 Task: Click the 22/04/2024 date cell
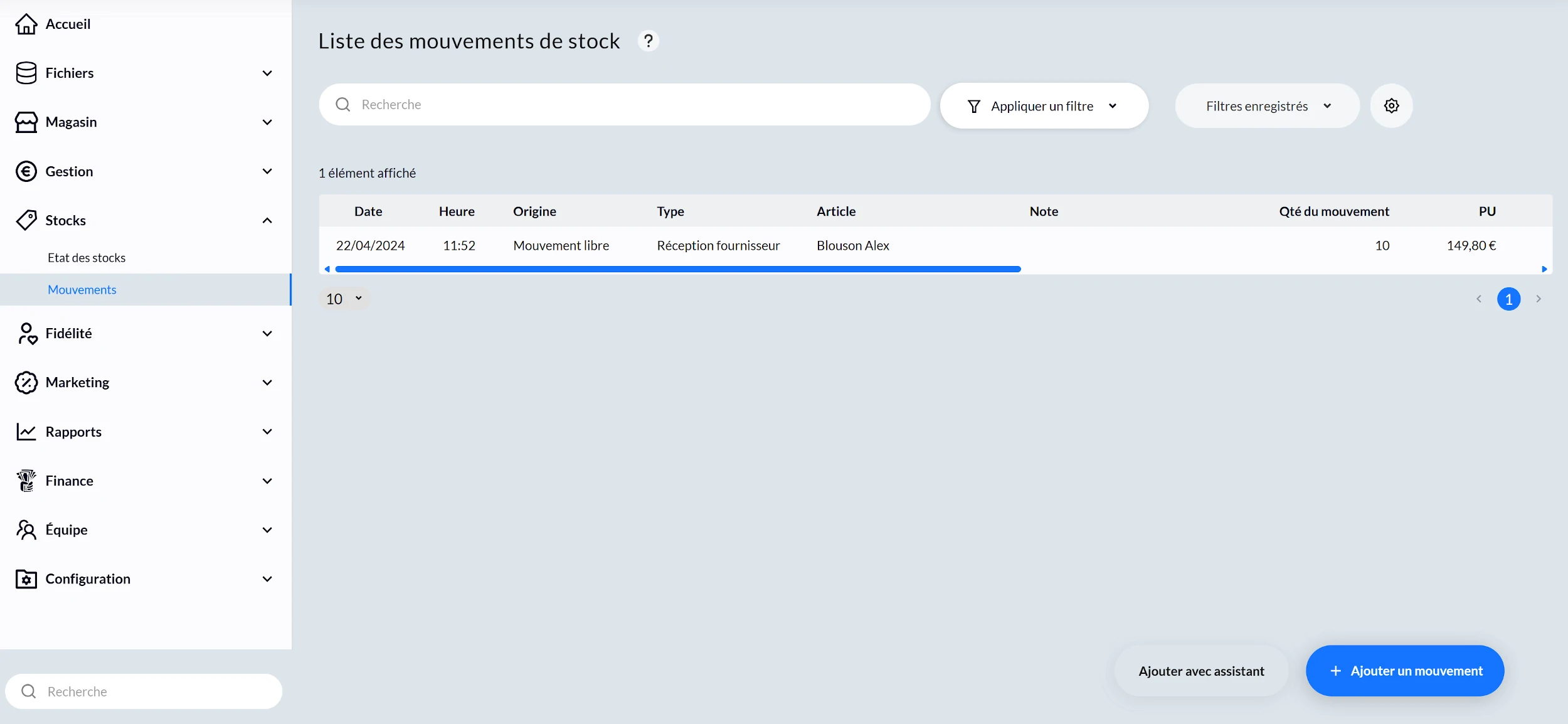[370, 245]
